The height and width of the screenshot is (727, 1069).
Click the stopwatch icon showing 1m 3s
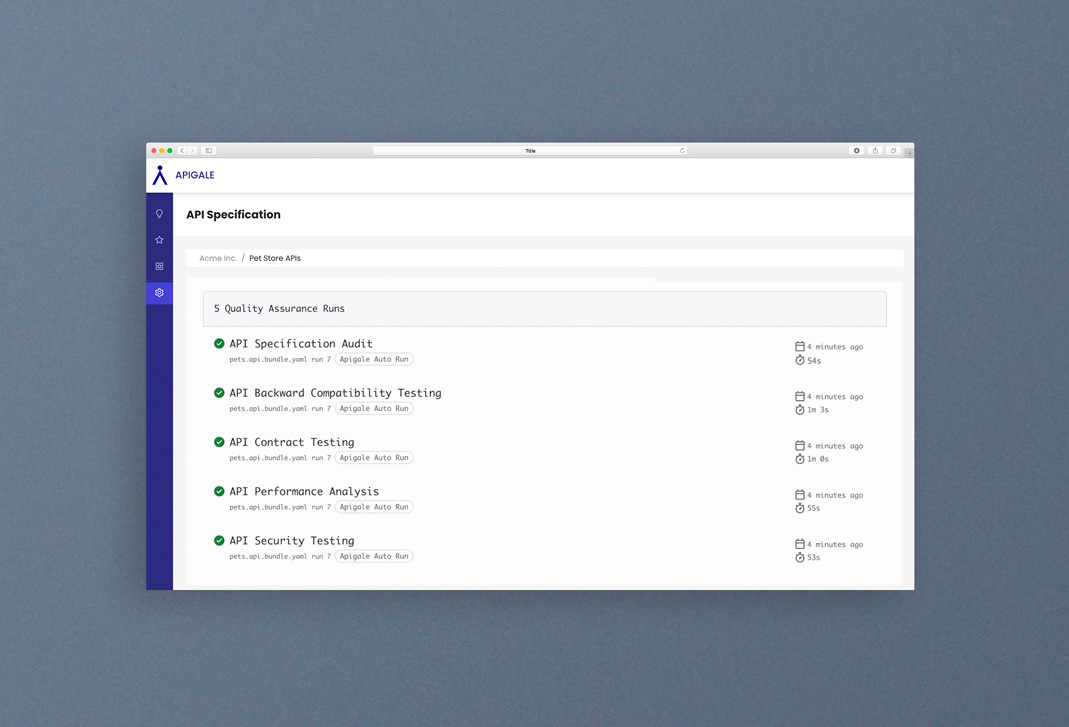(800, 409)
